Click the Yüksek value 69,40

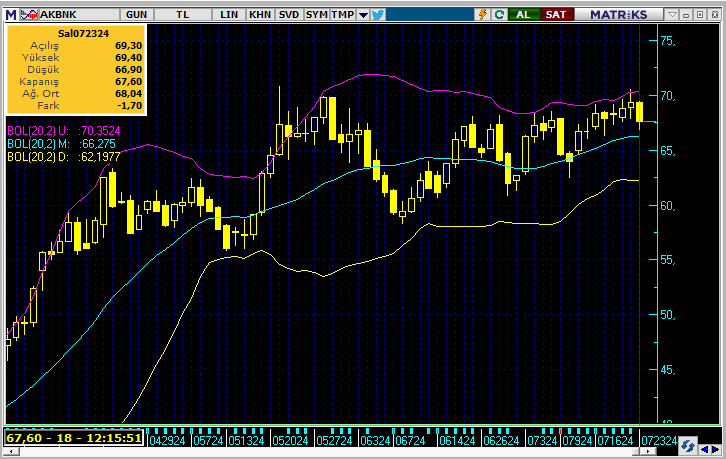click(x=129, y=57)
